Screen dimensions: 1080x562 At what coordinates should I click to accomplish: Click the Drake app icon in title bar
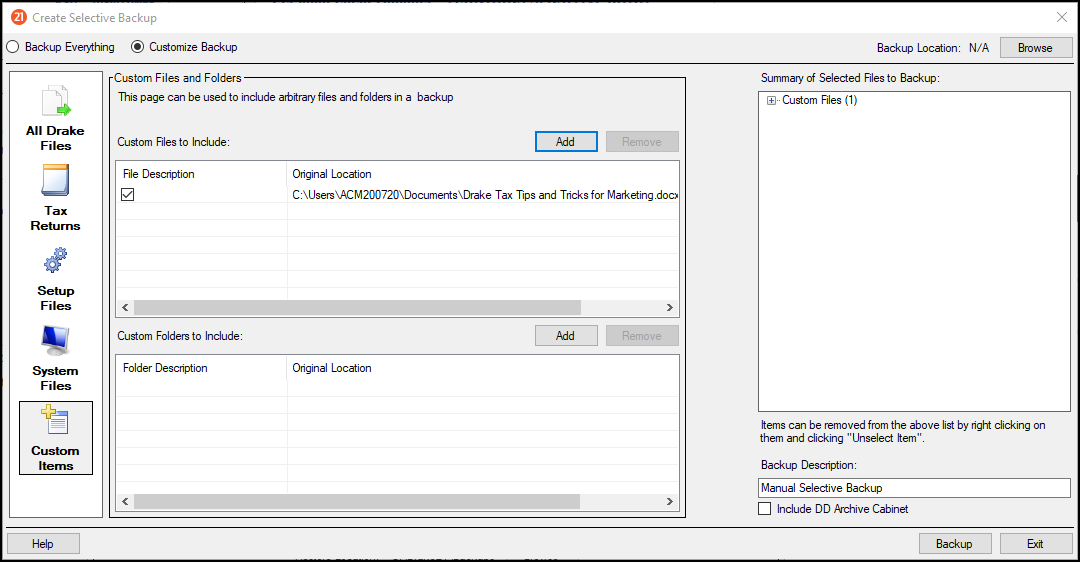tap(19, 17)
